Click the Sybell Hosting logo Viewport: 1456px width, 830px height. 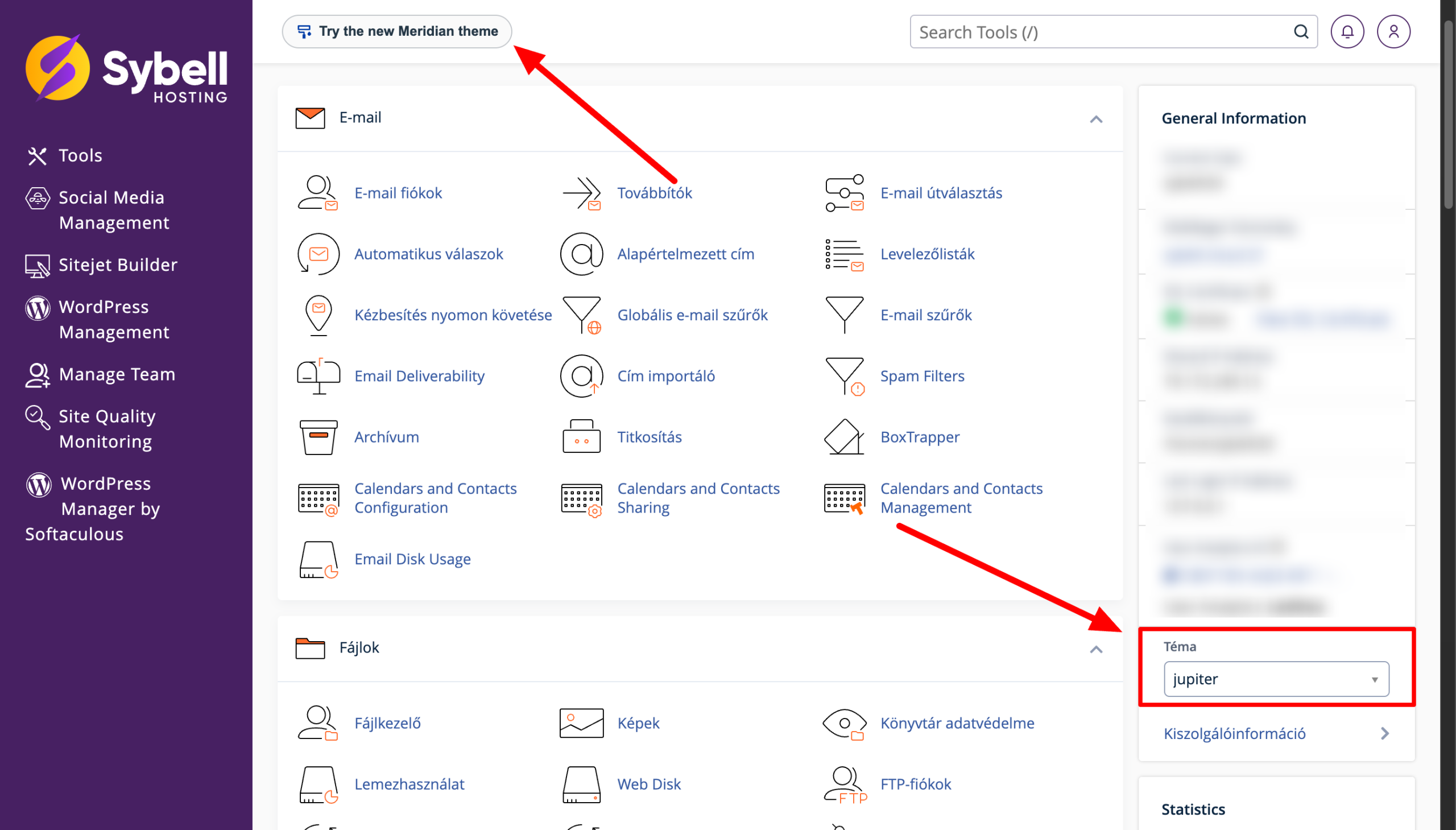(x=126, y=68)
